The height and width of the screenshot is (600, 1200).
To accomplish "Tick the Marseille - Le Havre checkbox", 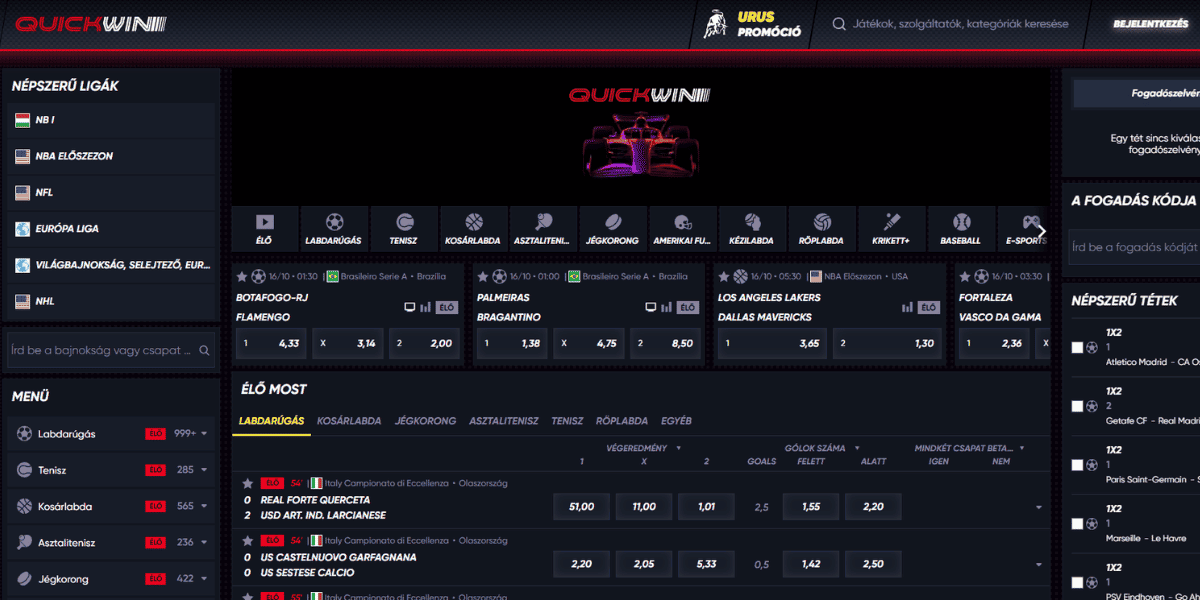I will 1077,524.
